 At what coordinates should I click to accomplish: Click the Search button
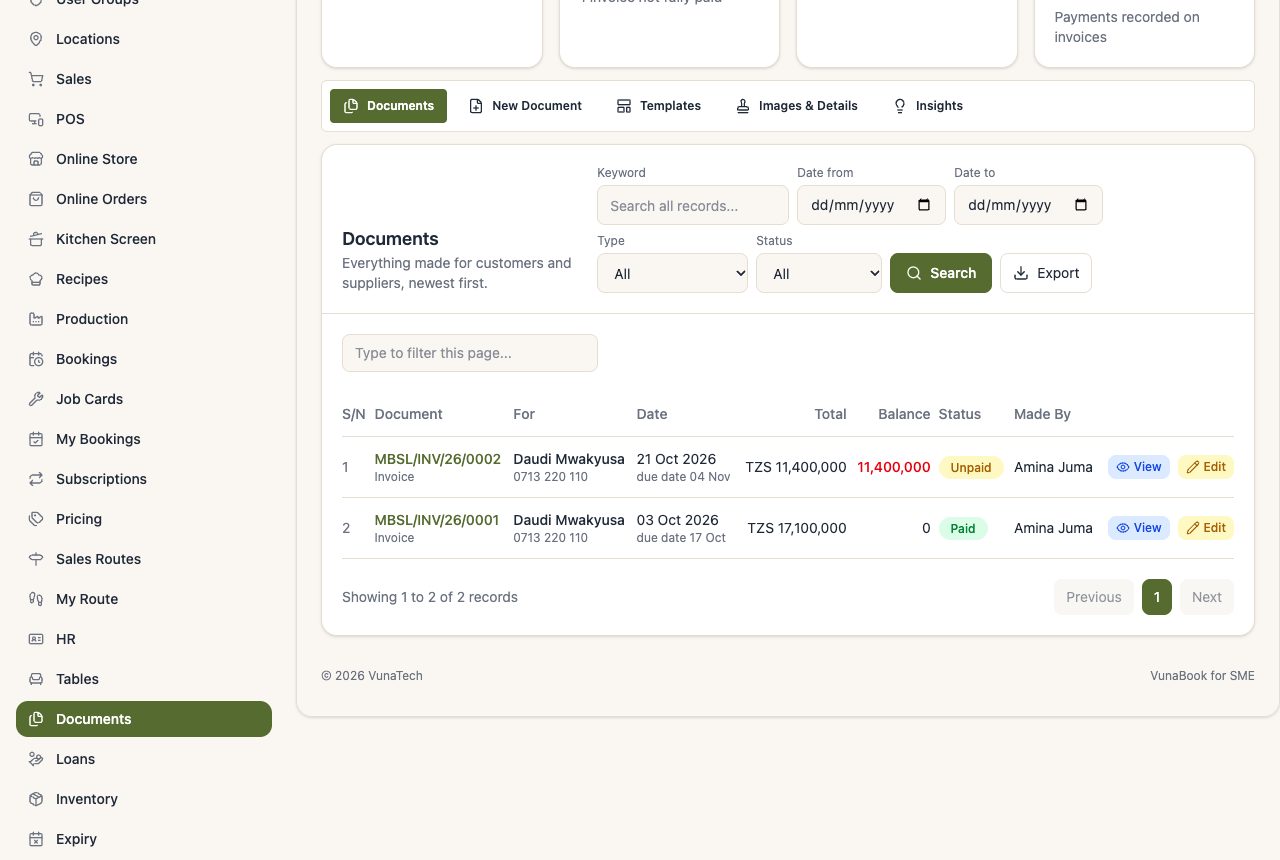click(941, 273)
